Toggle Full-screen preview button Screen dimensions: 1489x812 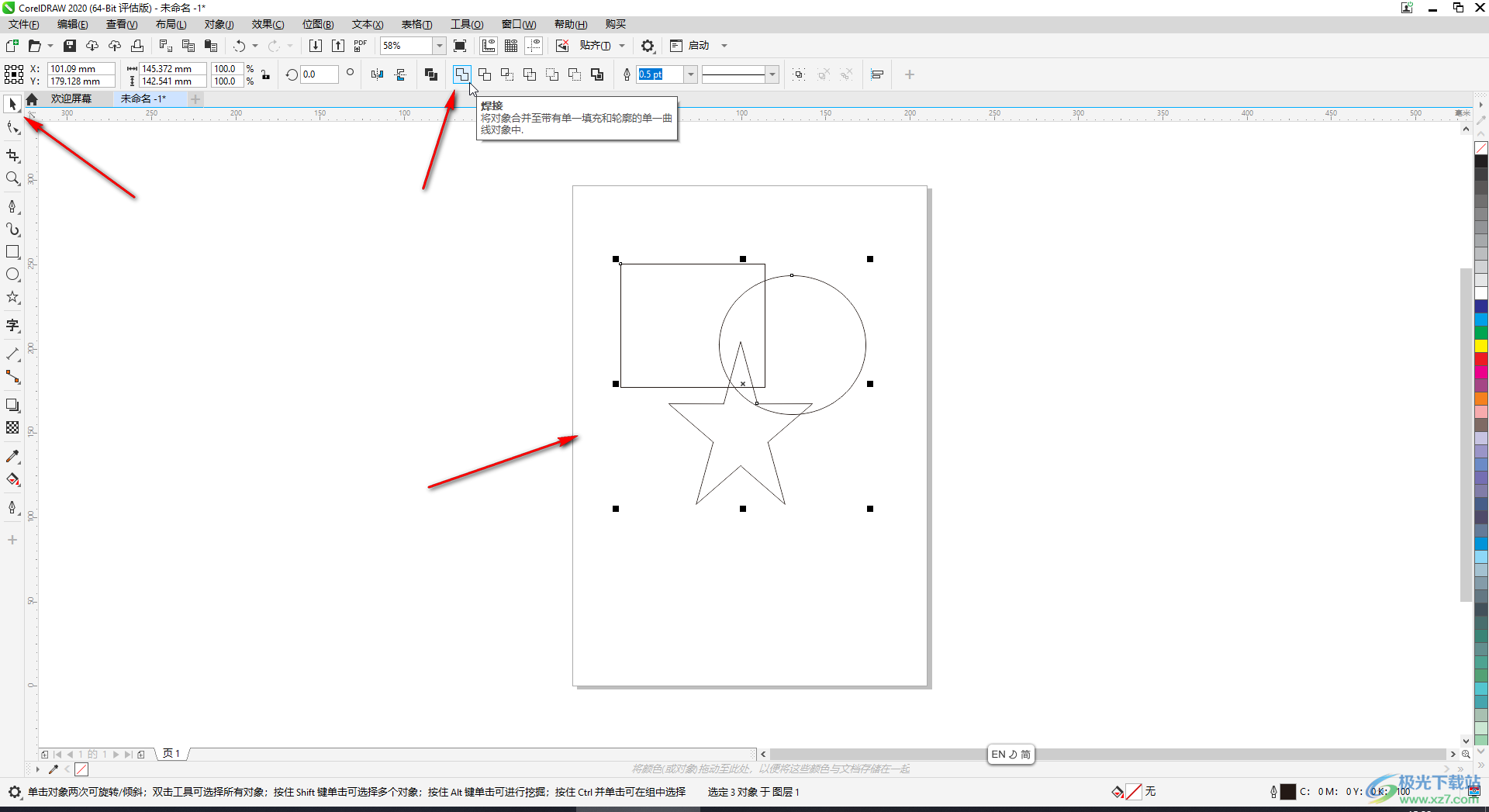[x=460, y=46]
